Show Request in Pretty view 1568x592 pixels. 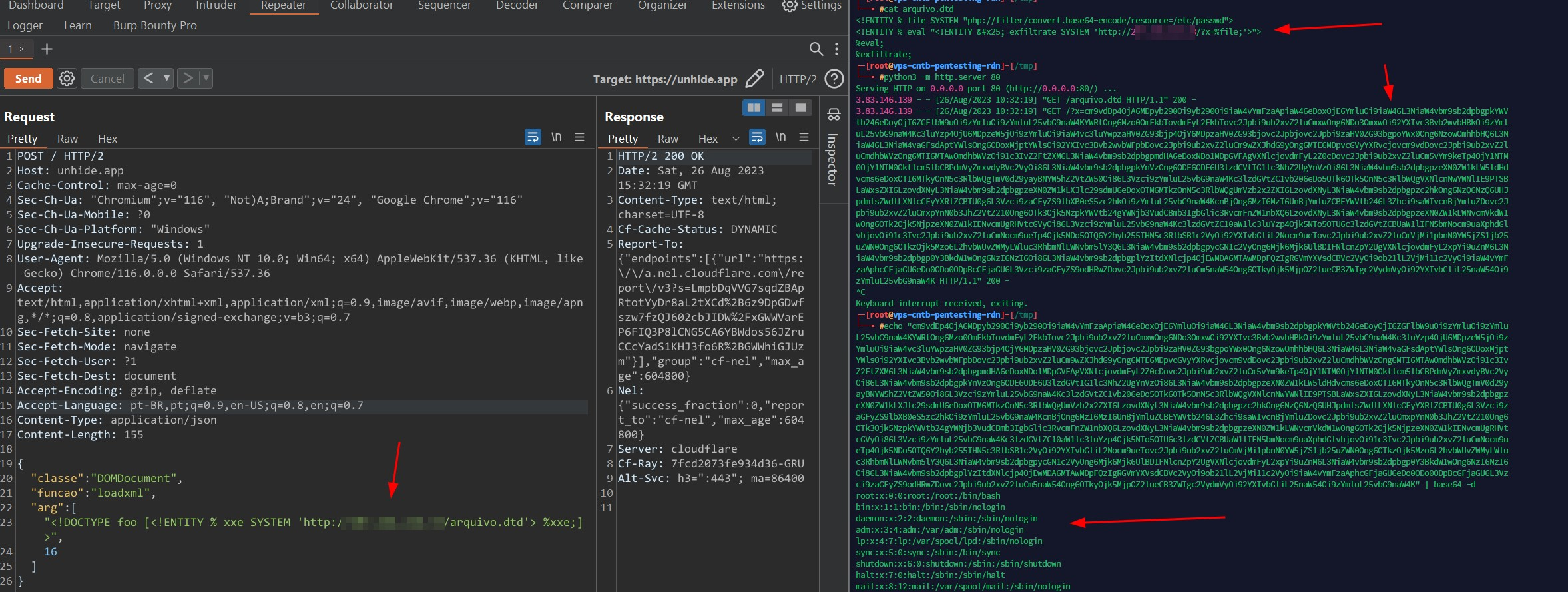22,139
